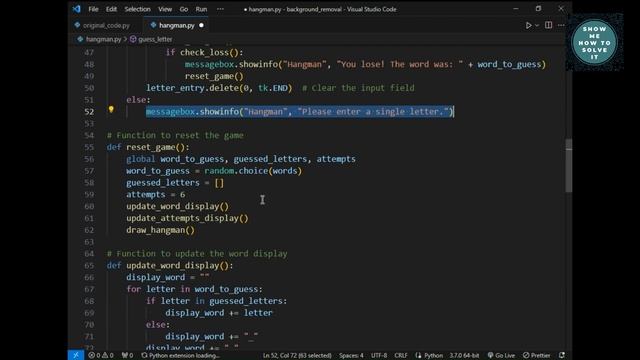Click the Prettier status bar item
The height and width of the screenshot is (360, 640).
tap(536, 355)
